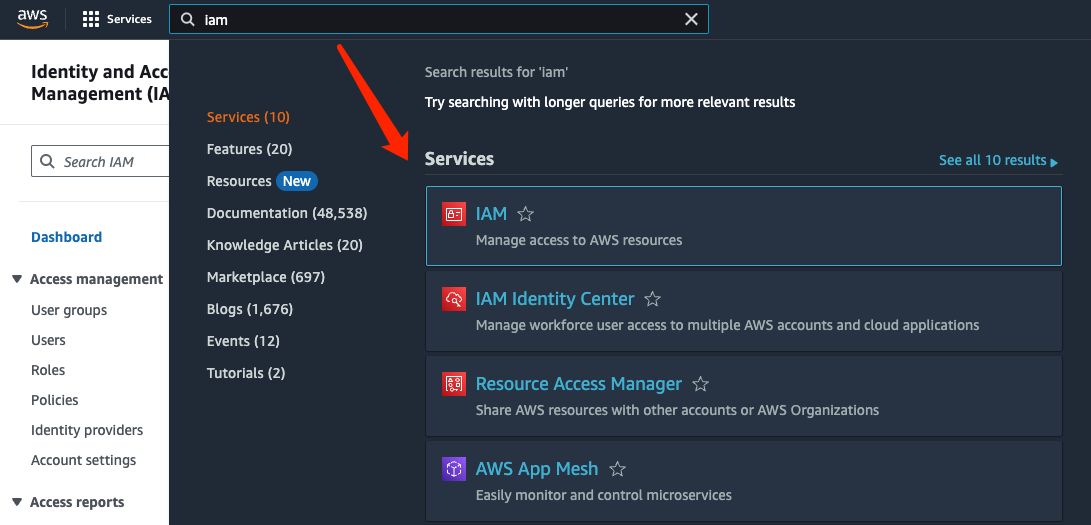The height and width of the screenshot is (525, 1091).
Task: Favorite IAM with its star icon
Action: pos(525,214)
